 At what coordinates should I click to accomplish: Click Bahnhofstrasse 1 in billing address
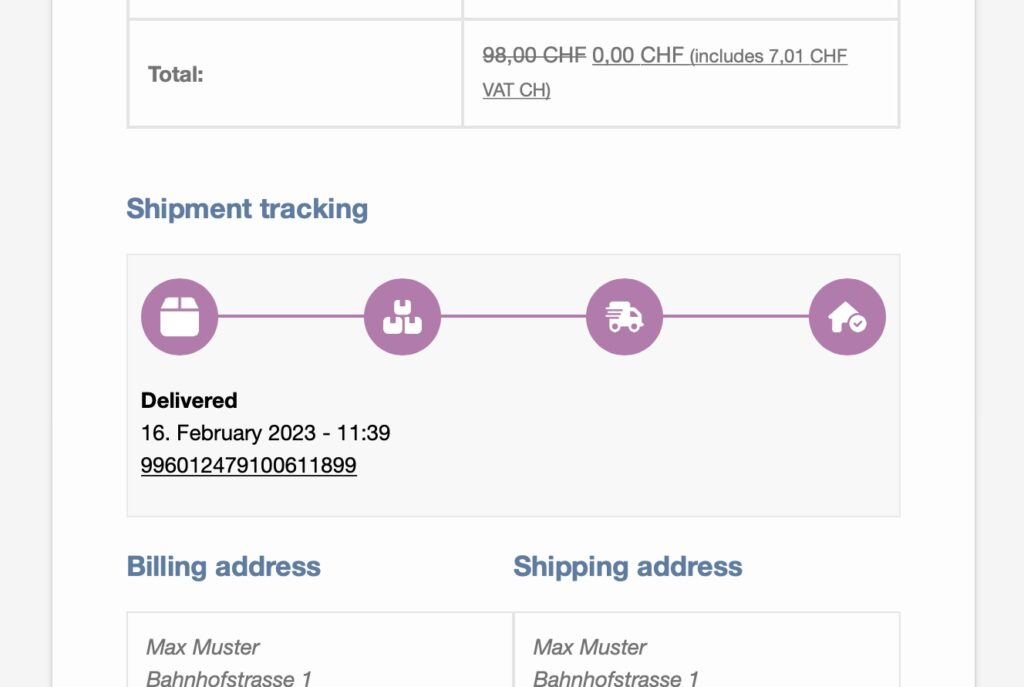229,678
